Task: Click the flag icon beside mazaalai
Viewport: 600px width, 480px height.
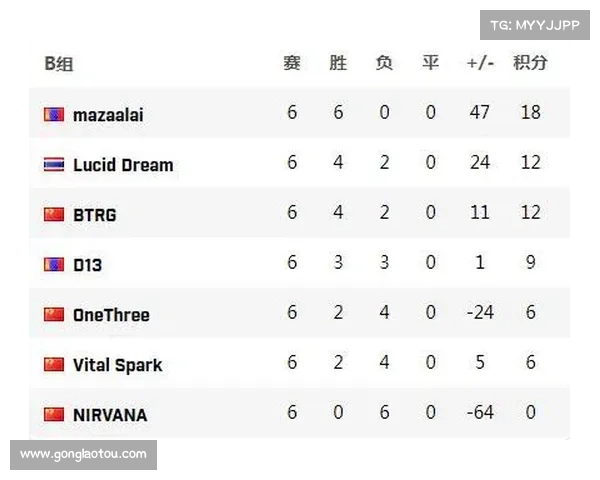Action: point(54,115)
